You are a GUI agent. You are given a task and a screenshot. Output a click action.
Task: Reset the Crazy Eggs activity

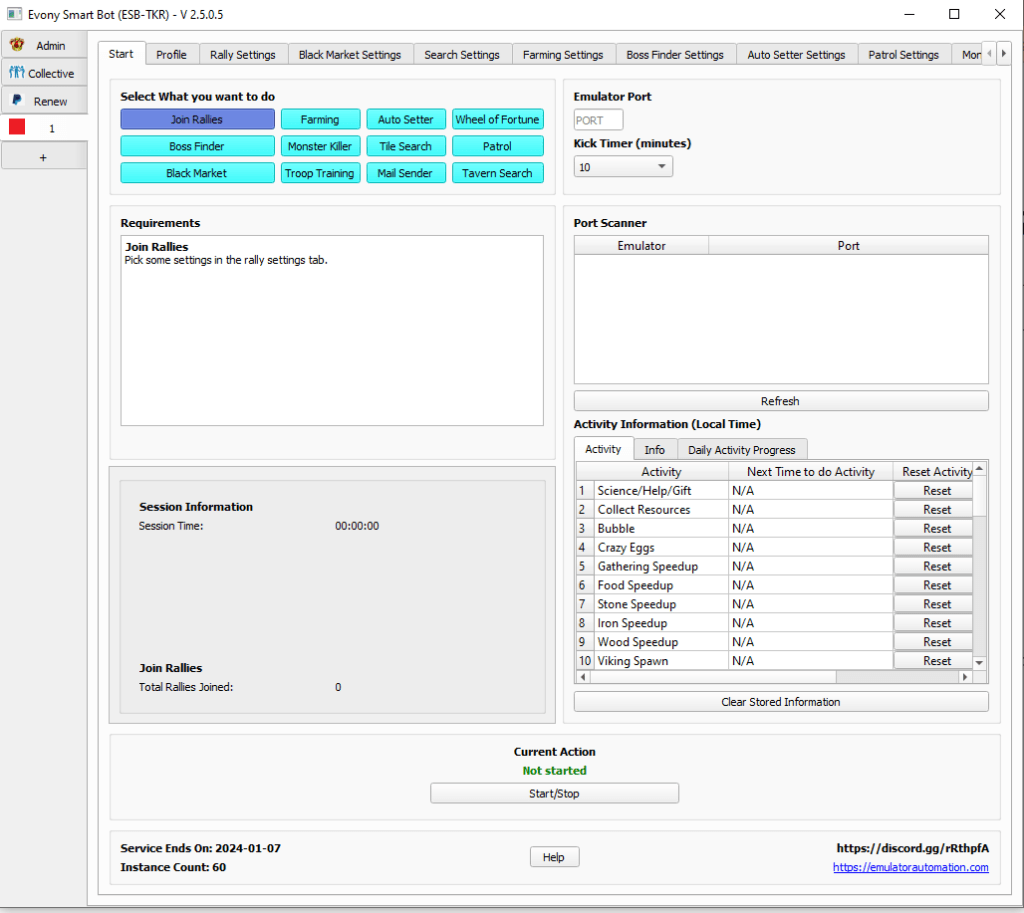click(934, 547)
